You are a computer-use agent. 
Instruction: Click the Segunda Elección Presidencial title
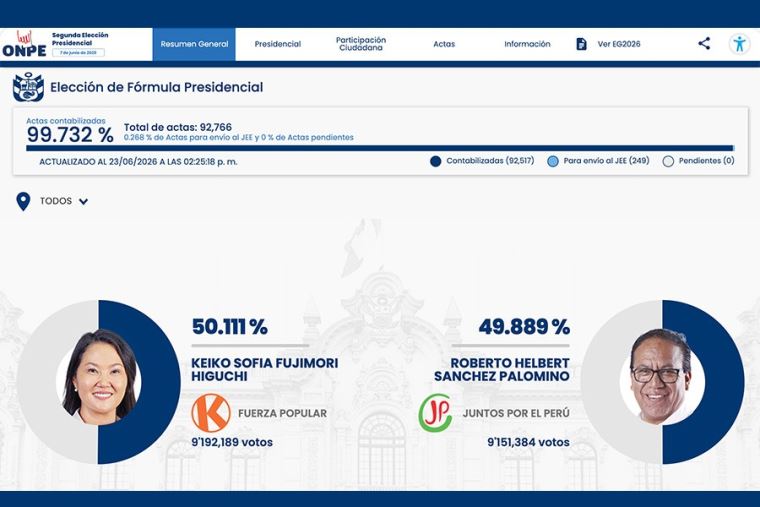pos(80,39)
